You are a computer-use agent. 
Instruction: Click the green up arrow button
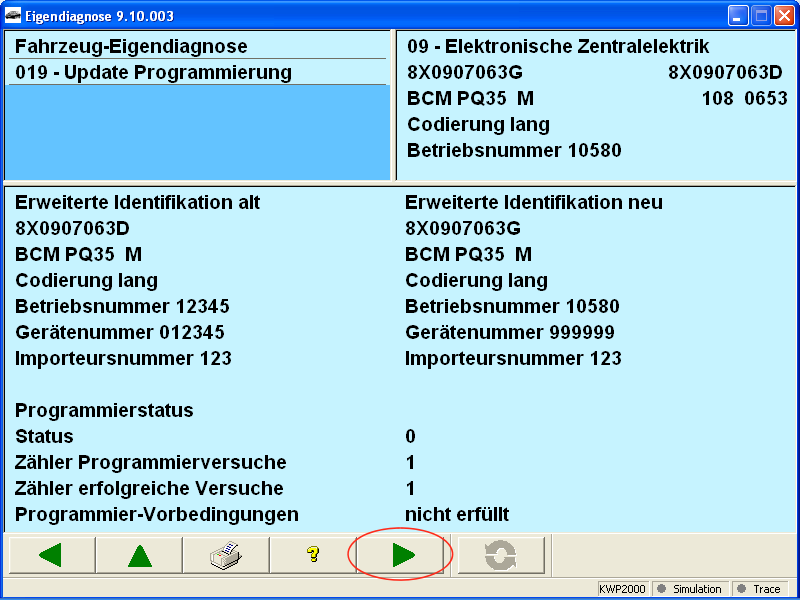point(139,555)
